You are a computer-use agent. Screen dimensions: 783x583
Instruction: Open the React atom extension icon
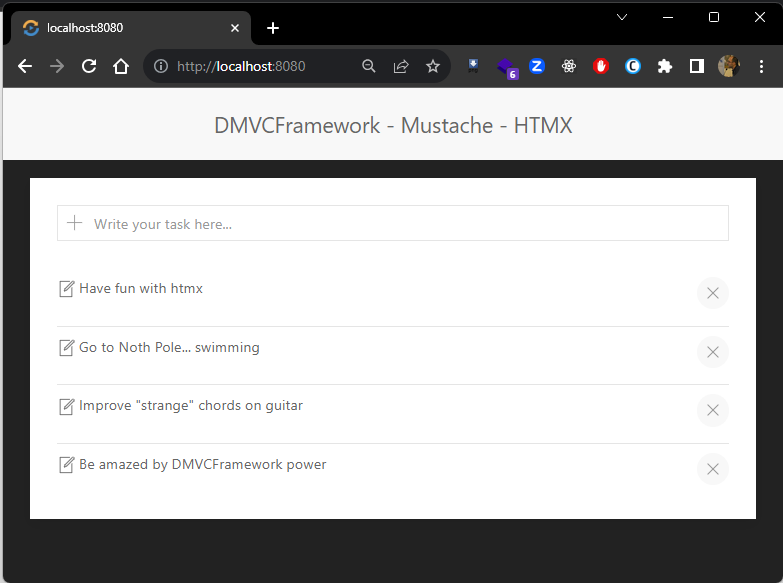(569, 66)
